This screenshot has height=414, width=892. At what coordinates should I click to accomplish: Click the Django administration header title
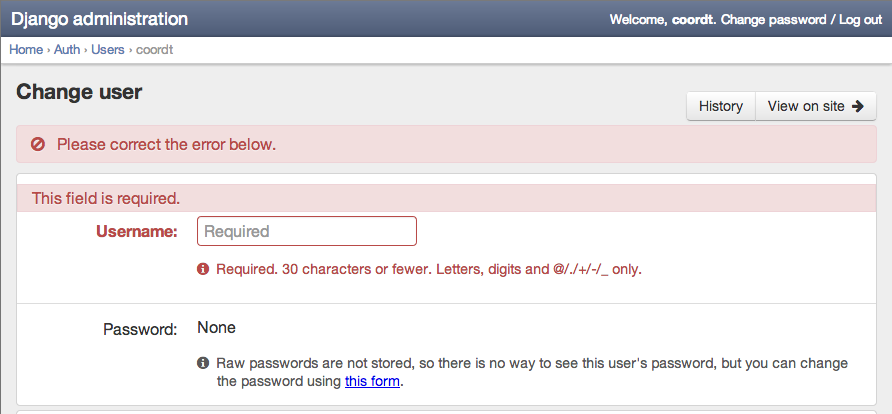(100, 19)
